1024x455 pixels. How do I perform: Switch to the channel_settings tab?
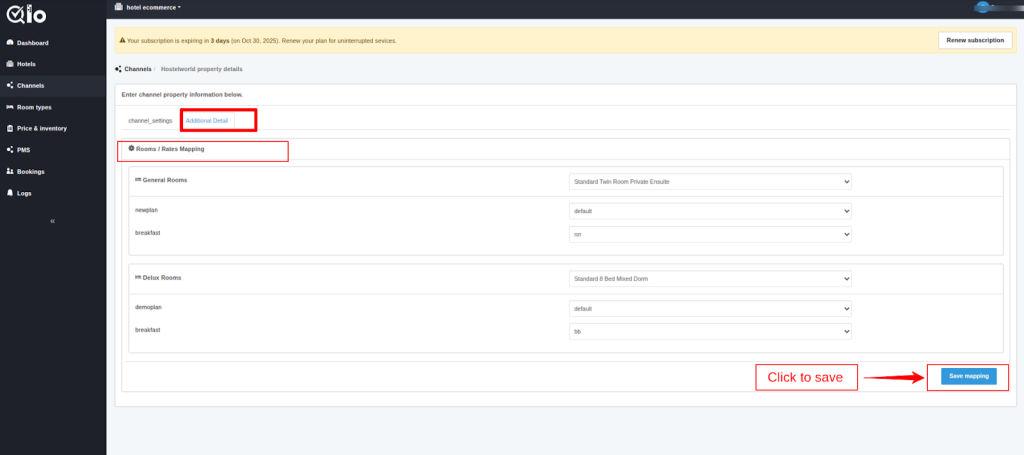pos(150,120)
